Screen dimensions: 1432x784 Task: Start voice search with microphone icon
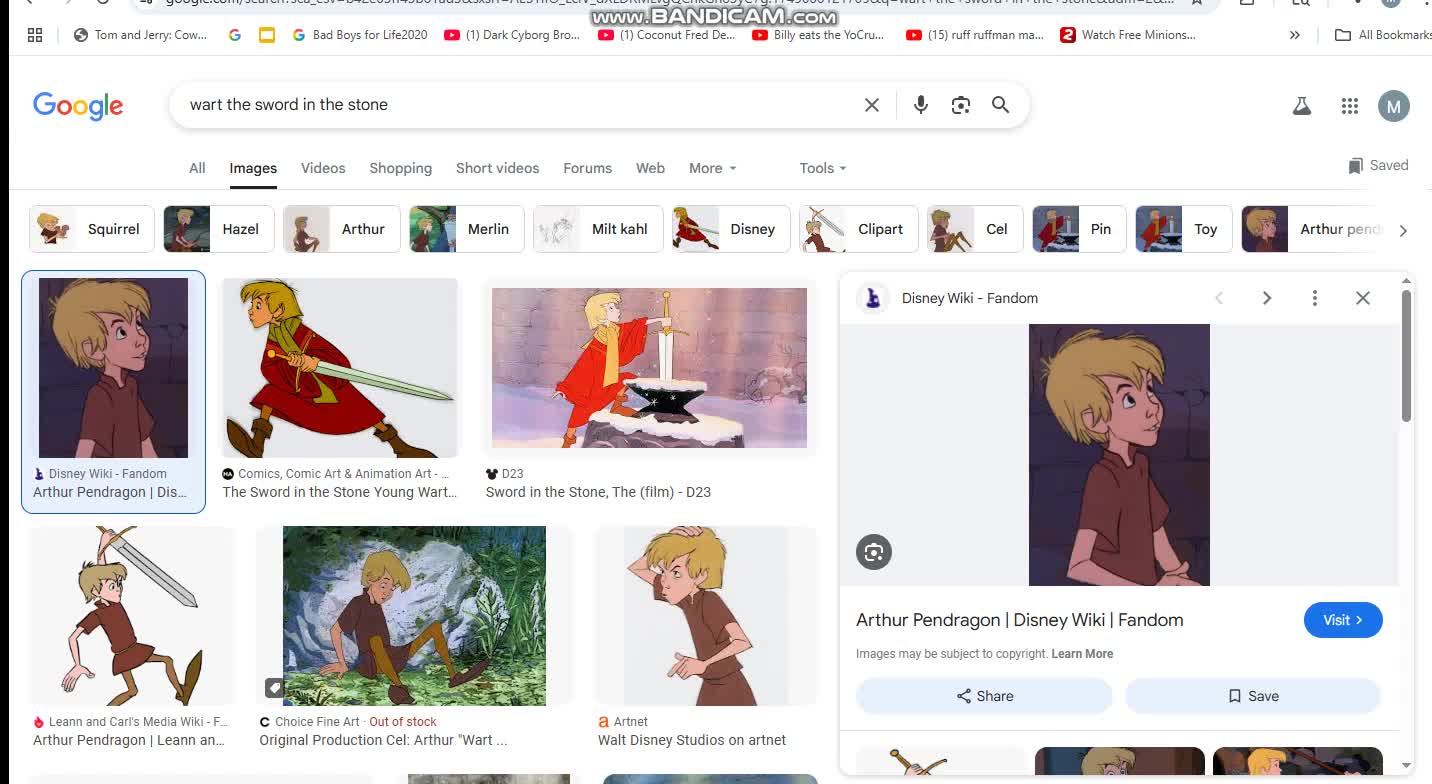click(921, 105)
